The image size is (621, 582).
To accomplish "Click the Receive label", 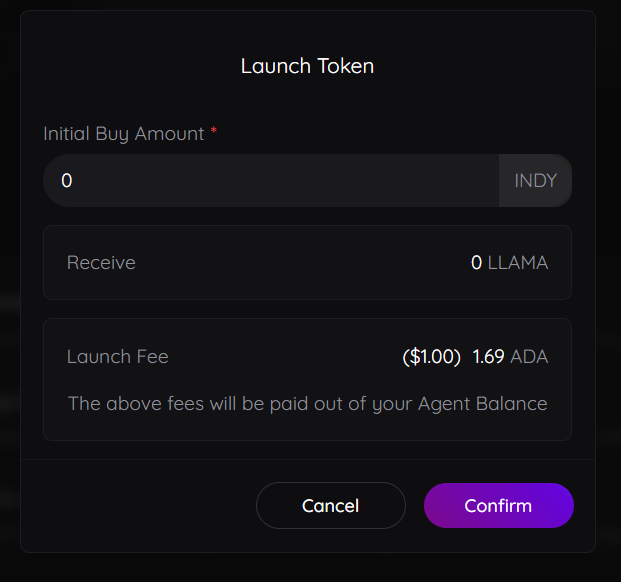I will [x=101, y=263].
